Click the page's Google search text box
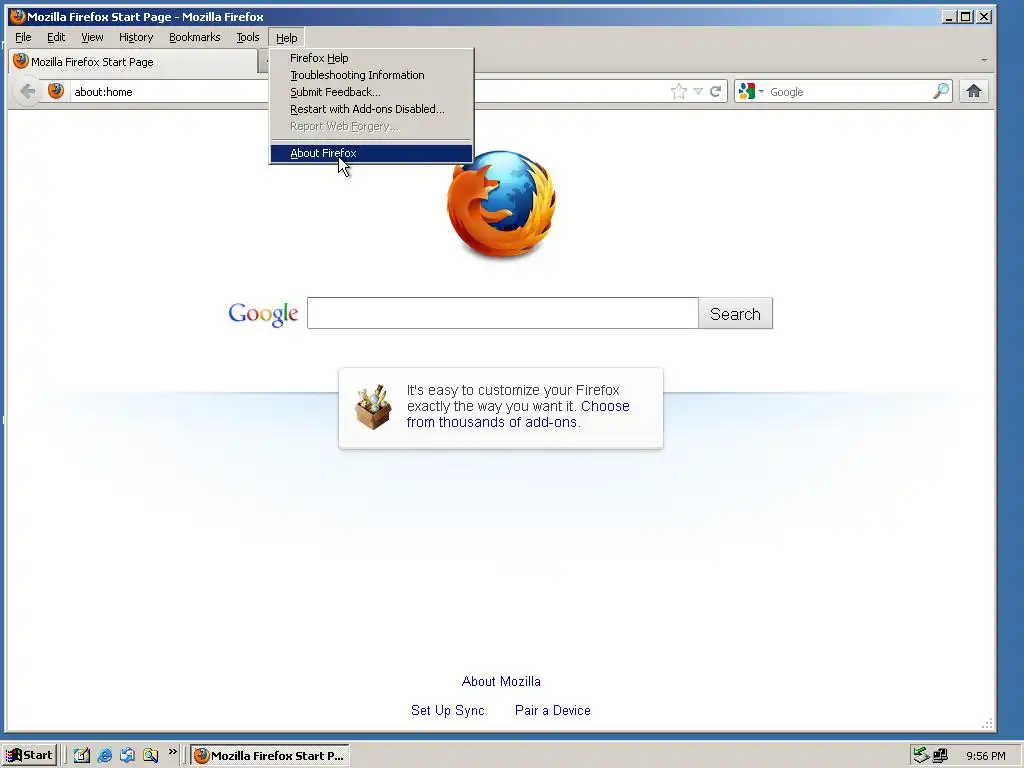 click(x=503, y=313)
